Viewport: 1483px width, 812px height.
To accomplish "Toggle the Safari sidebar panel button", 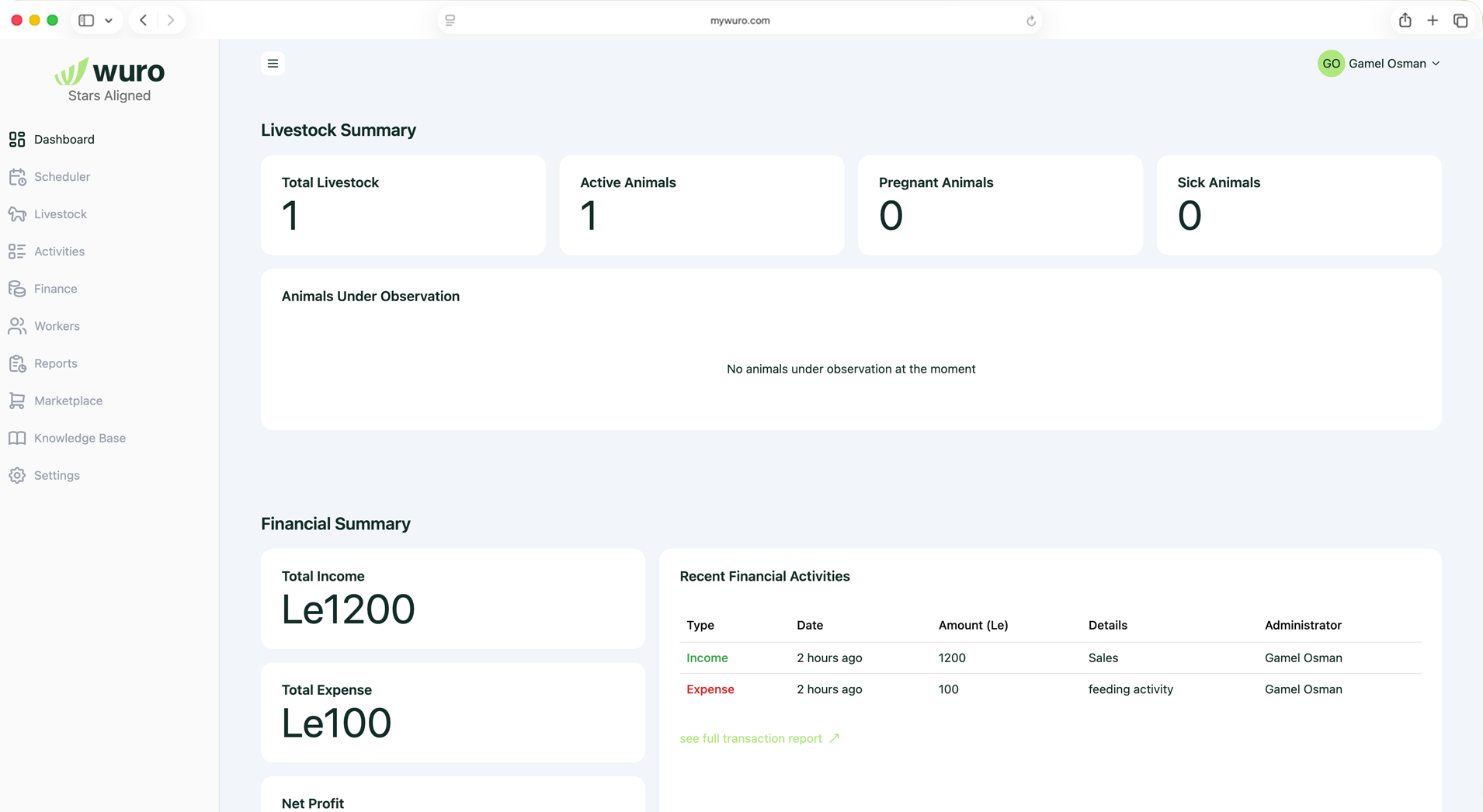I will pyautogui.click(x=86, y=21).
